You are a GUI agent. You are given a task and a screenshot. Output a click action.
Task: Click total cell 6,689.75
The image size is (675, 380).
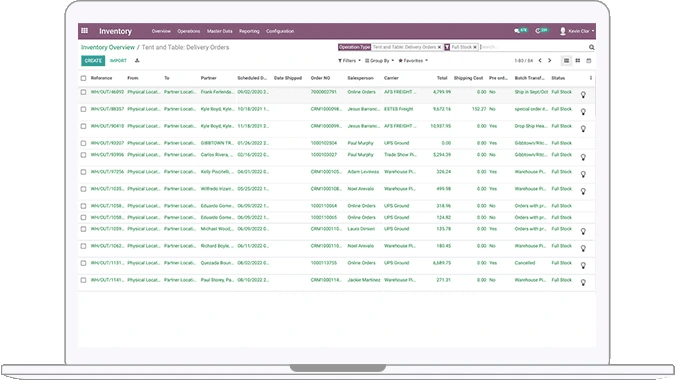coord(442,263)
